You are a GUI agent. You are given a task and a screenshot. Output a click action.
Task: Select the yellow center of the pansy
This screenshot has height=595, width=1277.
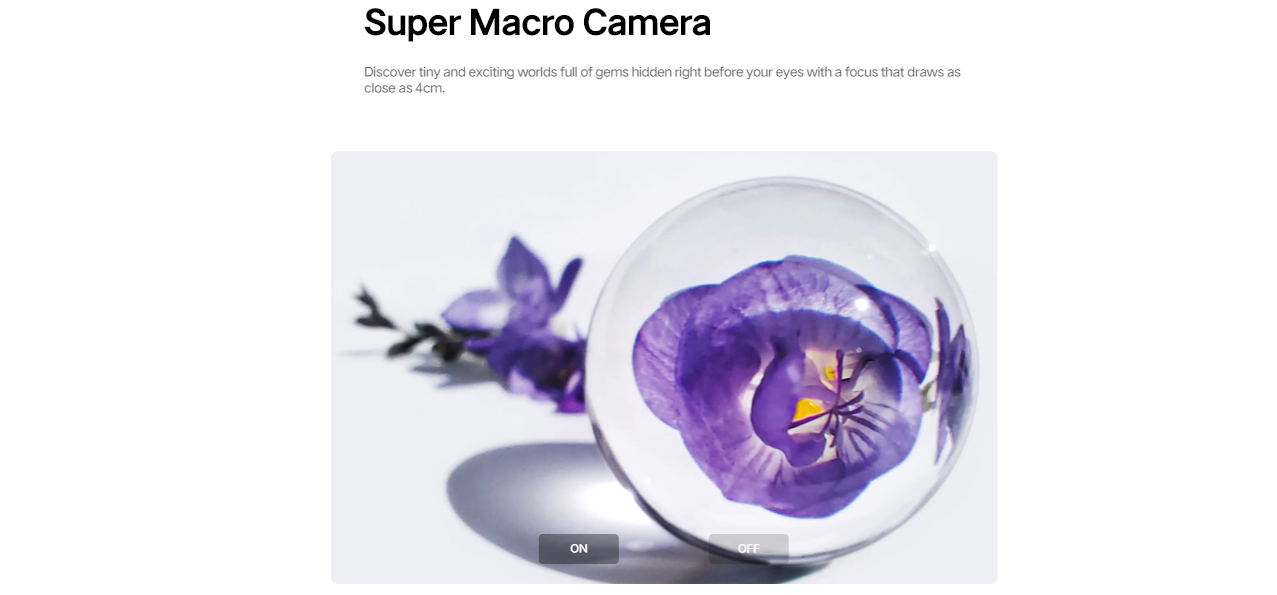pyautogui.click(x=808, y=409)
